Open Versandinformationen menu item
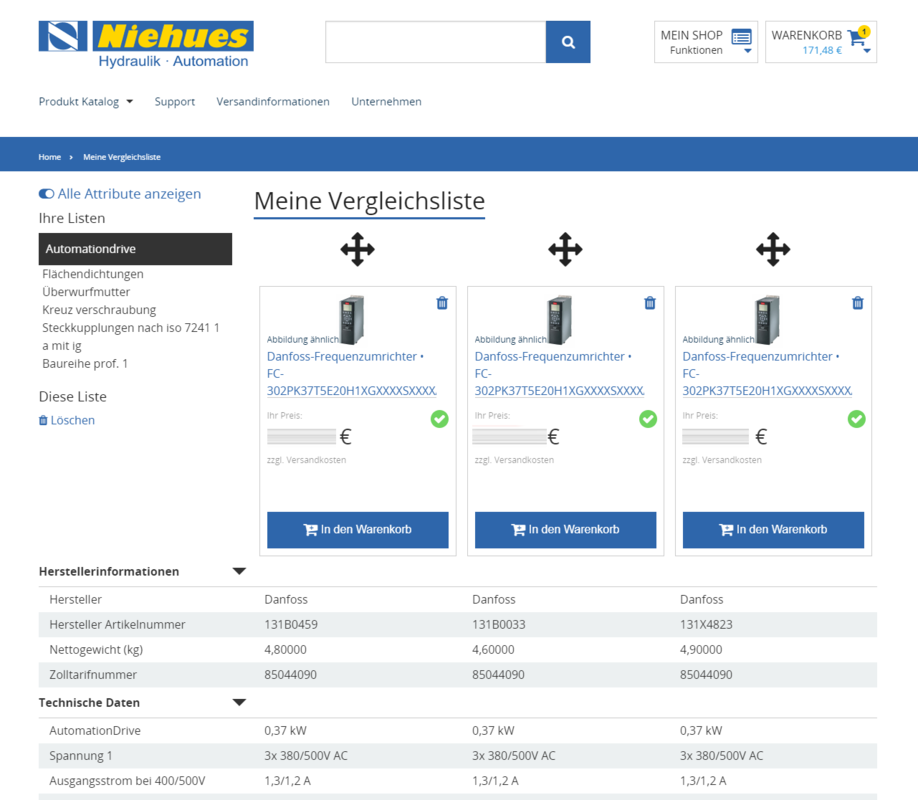Image resolution: width=918 pixels, height=800 pixels. pyautogui.click(x=273, y=101)
